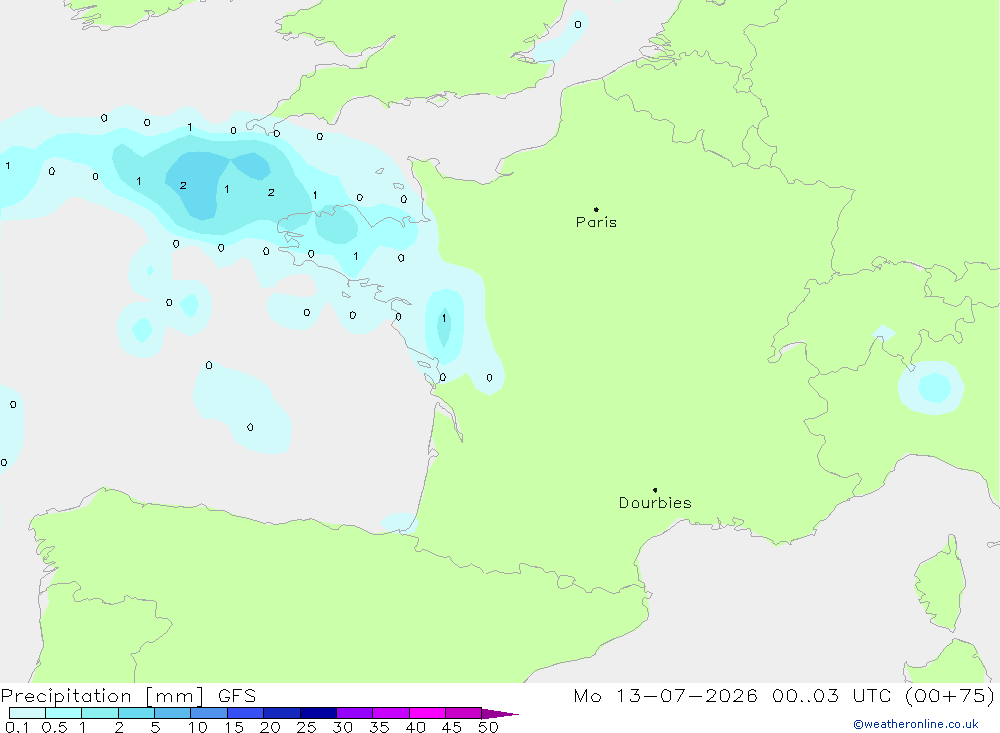Click the legend label '50'

[x=488, y=727]
